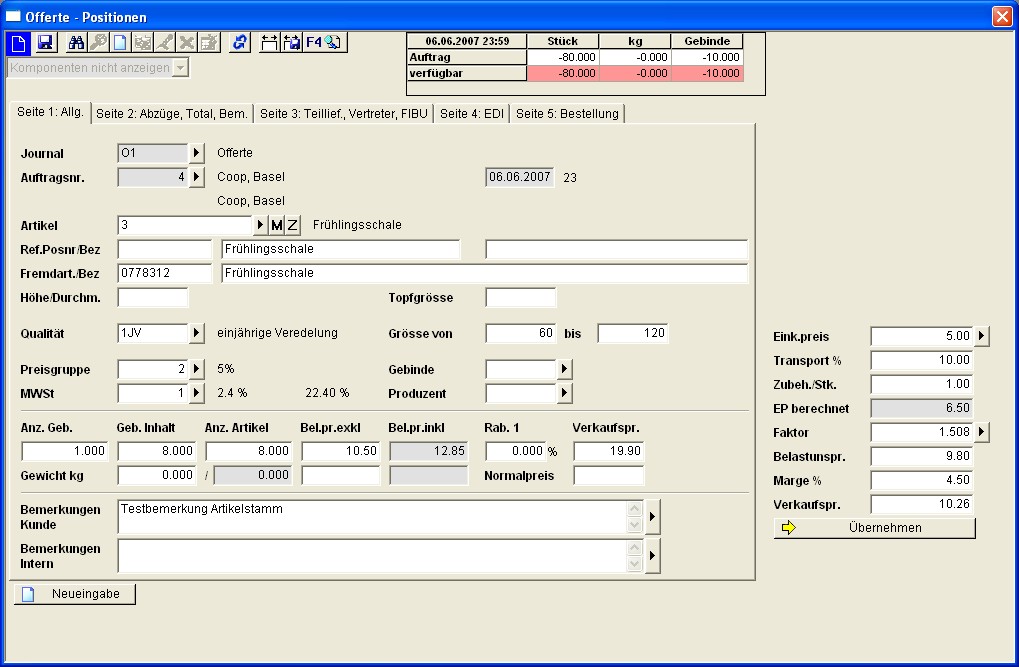Open the Artikel lookup arrow

click(x=261, y=226)
